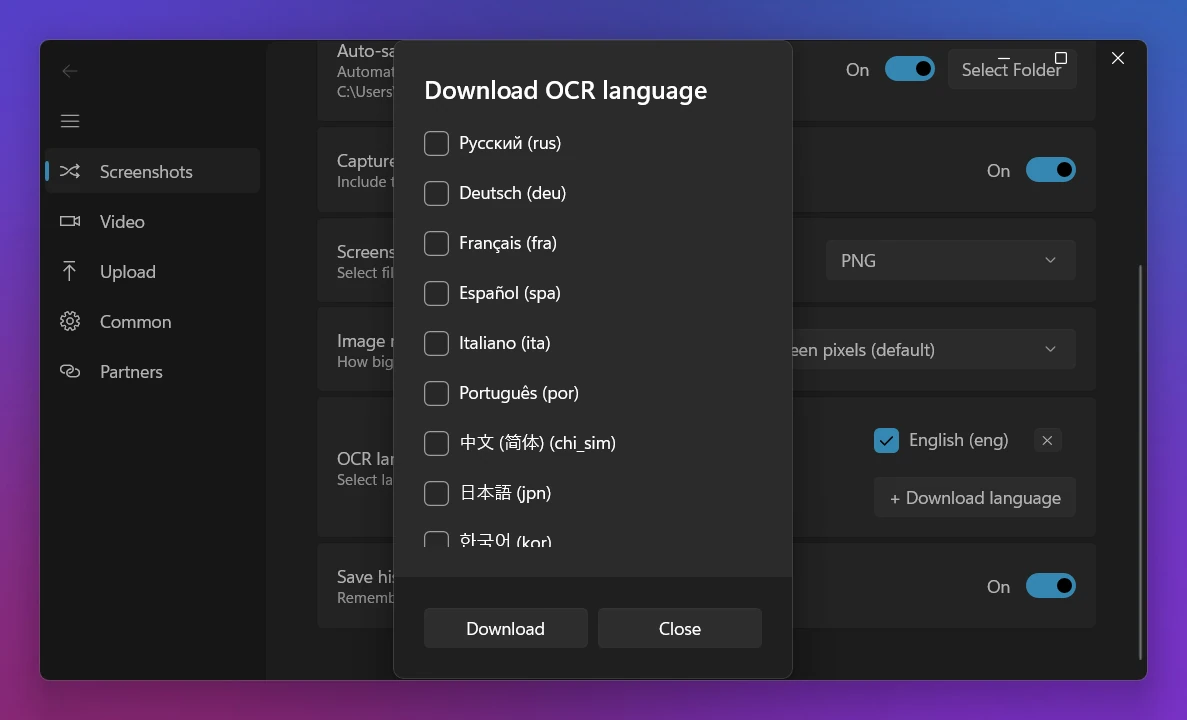Open the Partners section

[x=153, y=371]
